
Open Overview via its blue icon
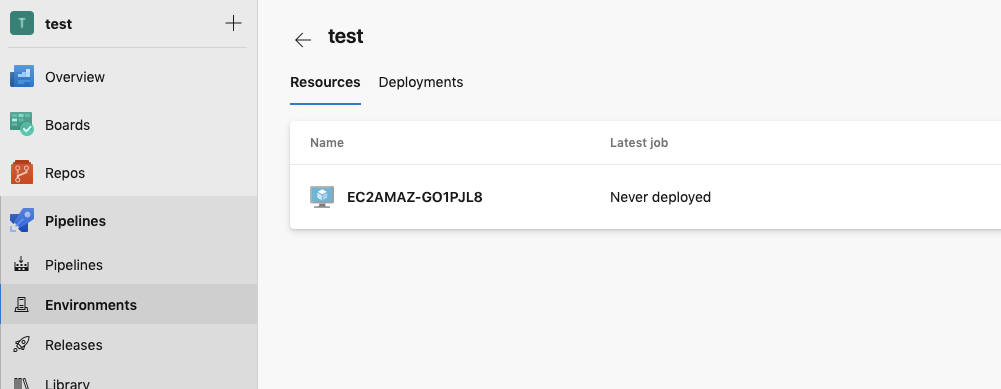click(x=22, y=77)
